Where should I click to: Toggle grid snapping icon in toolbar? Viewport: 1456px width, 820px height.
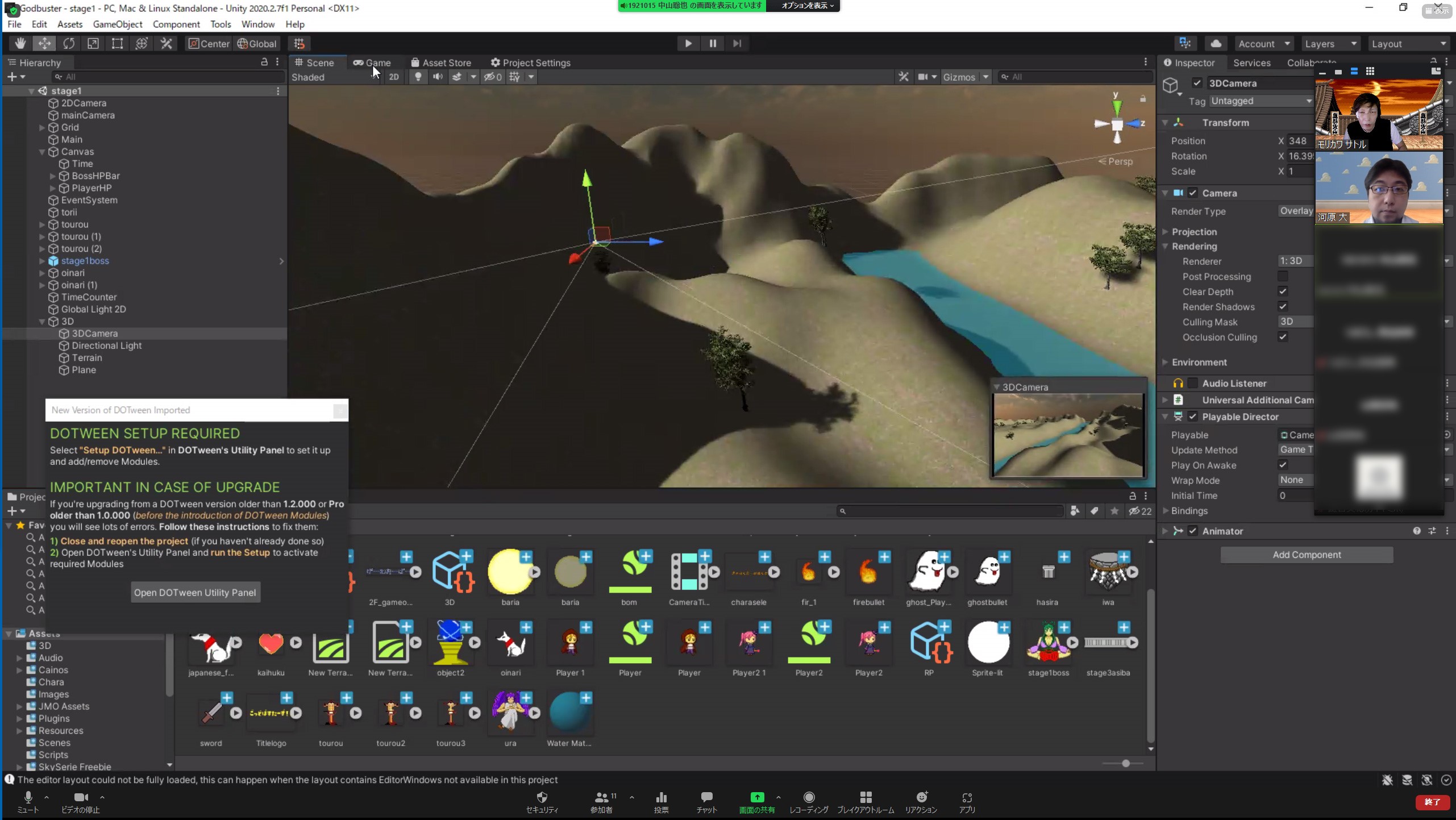[x=299, y=44]
